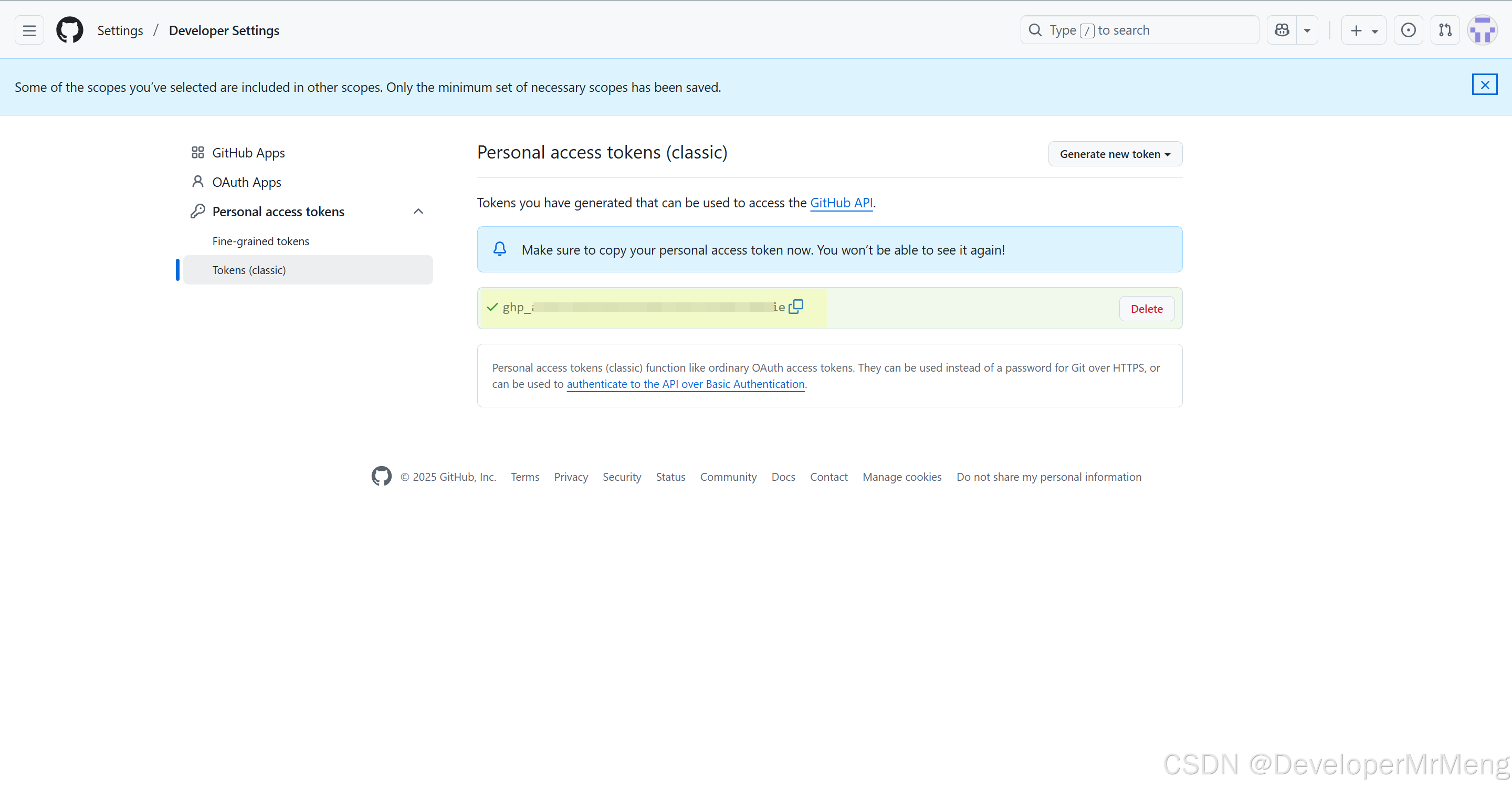This screenshot has height=790, width=1512.
Task: Open the hamburger navigation menu
Action: coord(29,30)
